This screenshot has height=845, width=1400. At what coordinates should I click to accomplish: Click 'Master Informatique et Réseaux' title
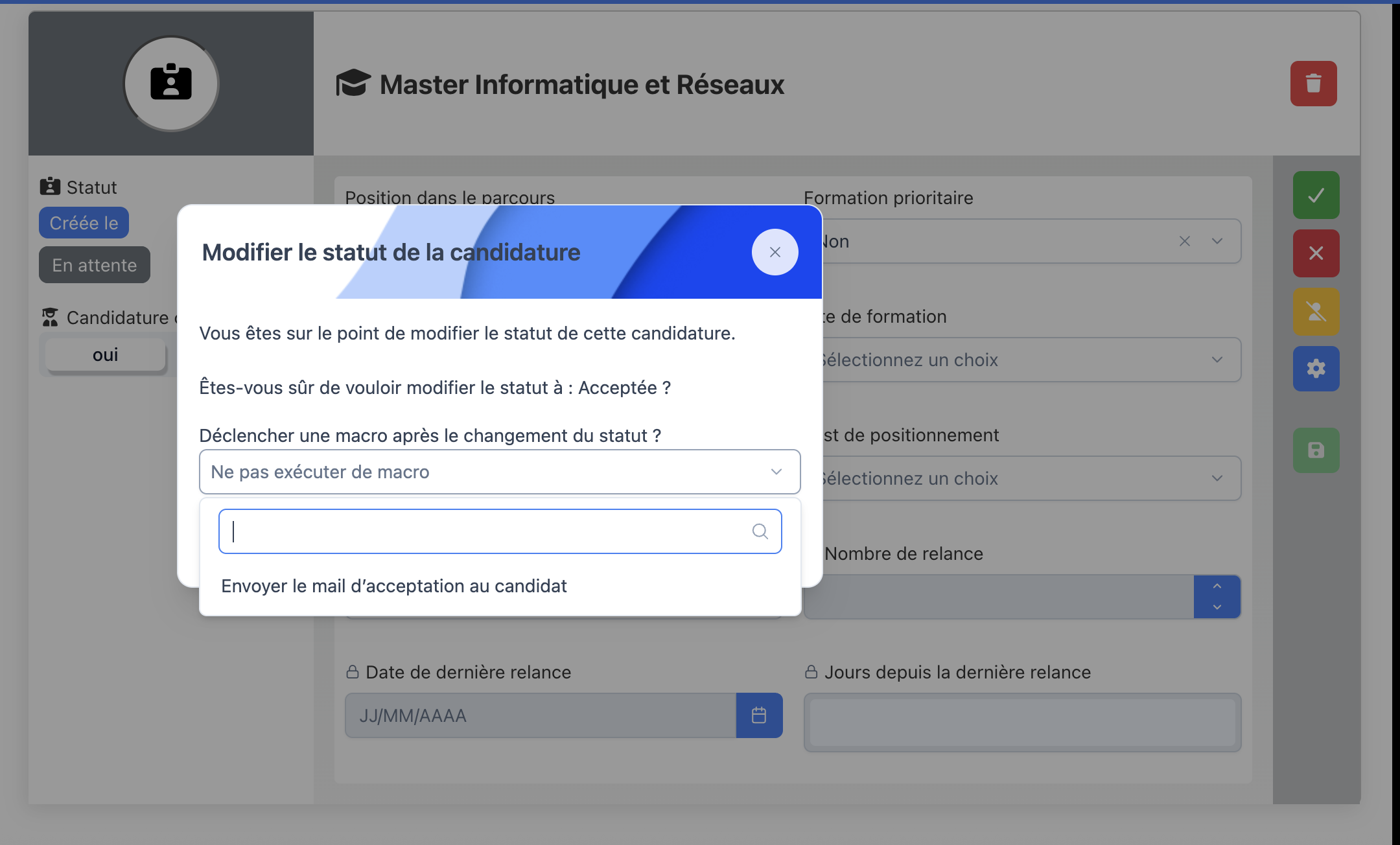coord(582,84)
